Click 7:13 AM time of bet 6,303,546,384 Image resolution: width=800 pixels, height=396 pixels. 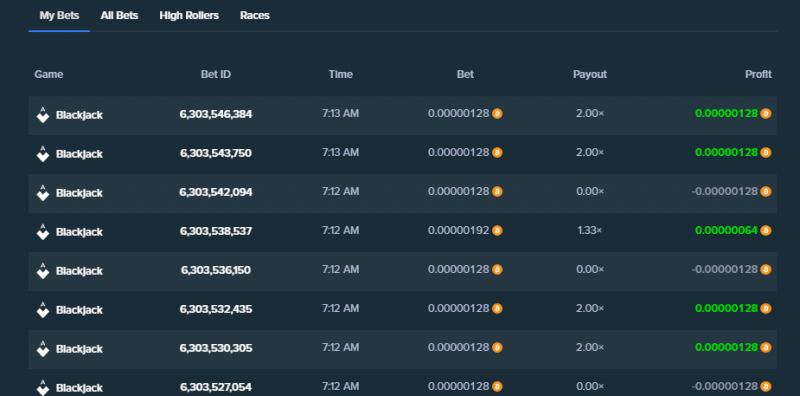click(x=340, y=113)
